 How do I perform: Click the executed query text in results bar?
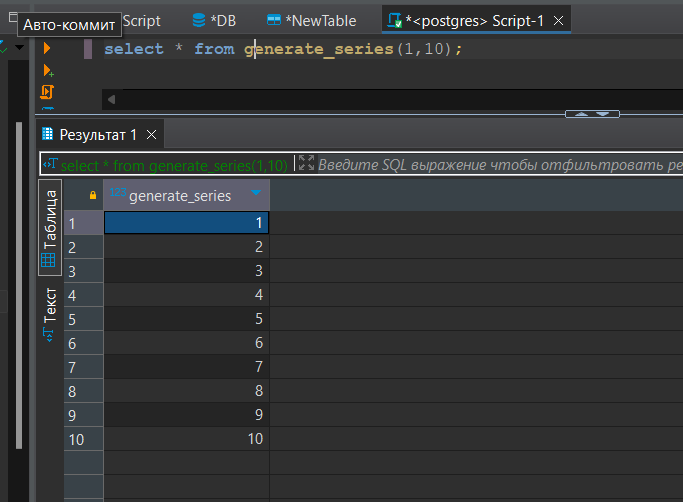coord(174,166)
